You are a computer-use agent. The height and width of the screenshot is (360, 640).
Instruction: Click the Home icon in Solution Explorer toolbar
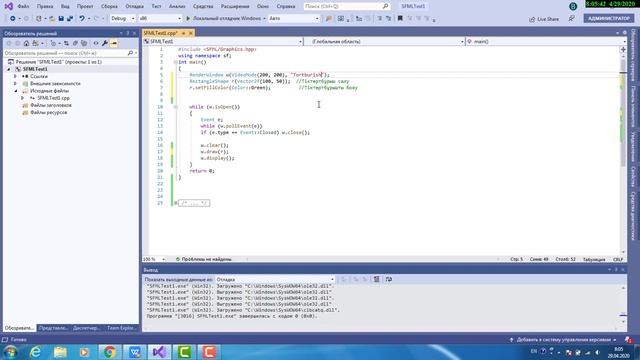point(26,43)
